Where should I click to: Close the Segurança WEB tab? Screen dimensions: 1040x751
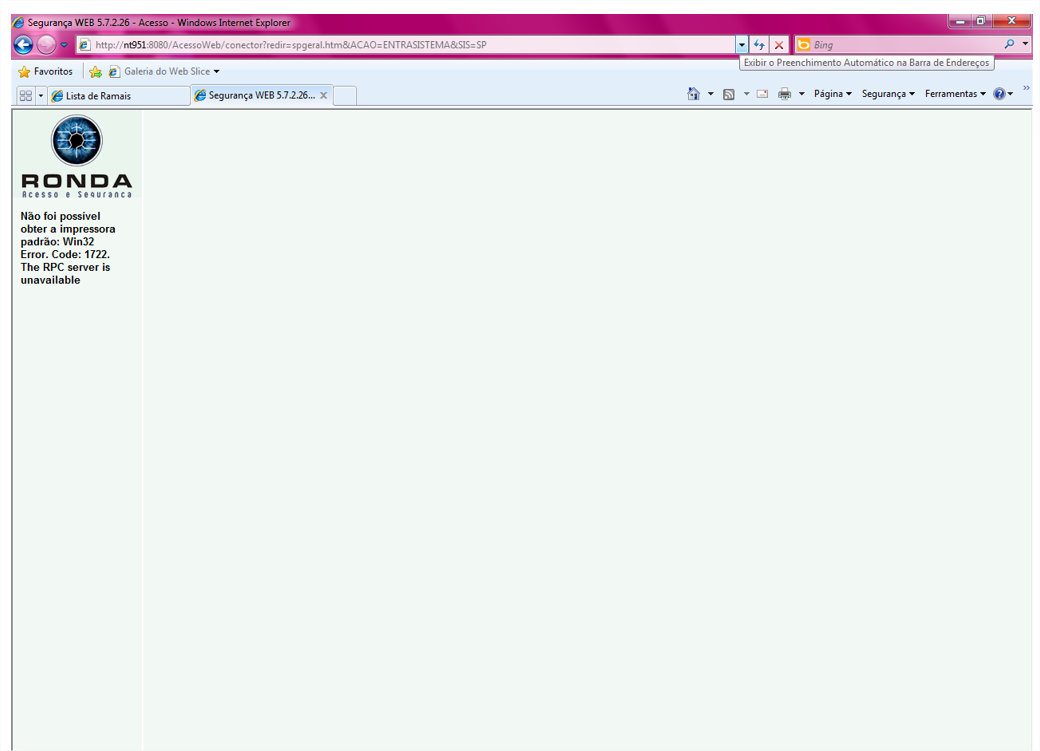tap(324, 96)
